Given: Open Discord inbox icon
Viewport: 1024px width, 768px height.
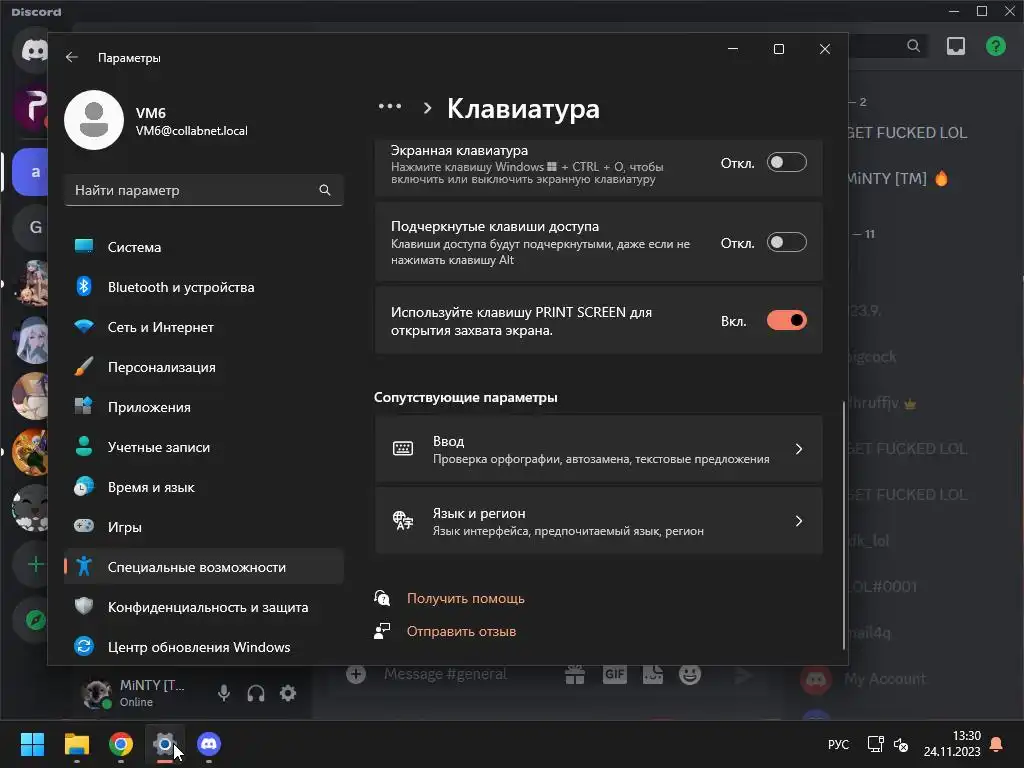Looking at the screenshot, I should (956, 46).
